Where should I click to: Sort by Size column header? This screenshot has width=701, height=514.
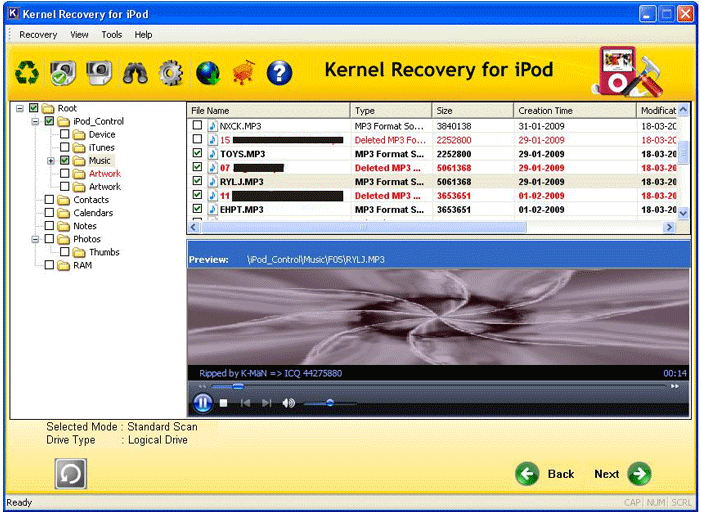473,110
